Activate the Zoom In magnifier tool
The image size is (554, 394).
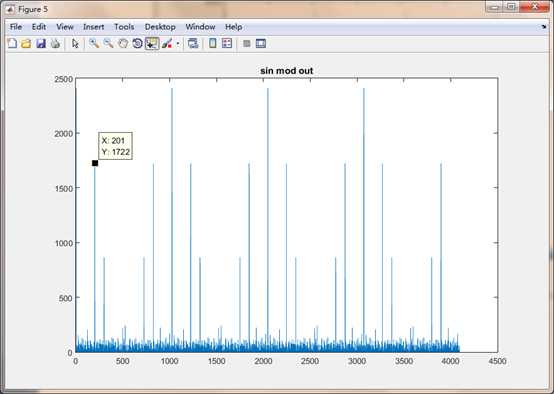coord(94,43)
